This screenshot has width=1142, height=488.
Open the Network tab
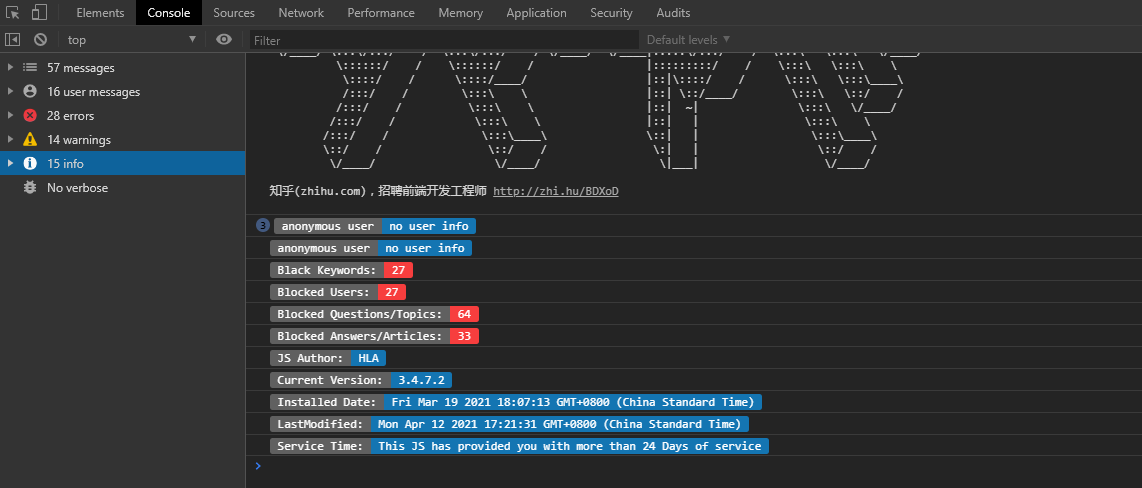click(301, 13)
